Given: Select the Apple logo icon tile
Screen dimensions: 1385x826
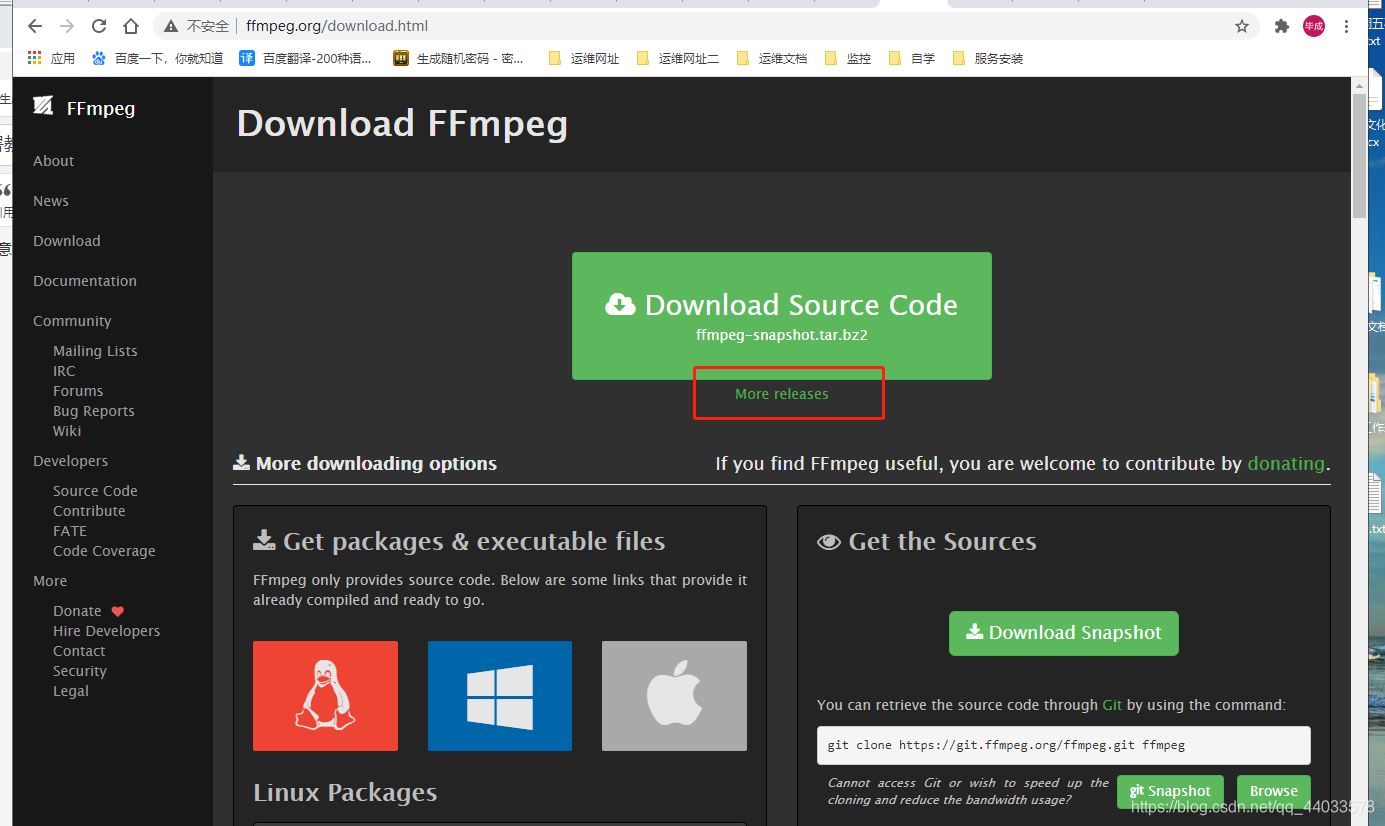Looking at the screenshot, I should pos(674,696).
